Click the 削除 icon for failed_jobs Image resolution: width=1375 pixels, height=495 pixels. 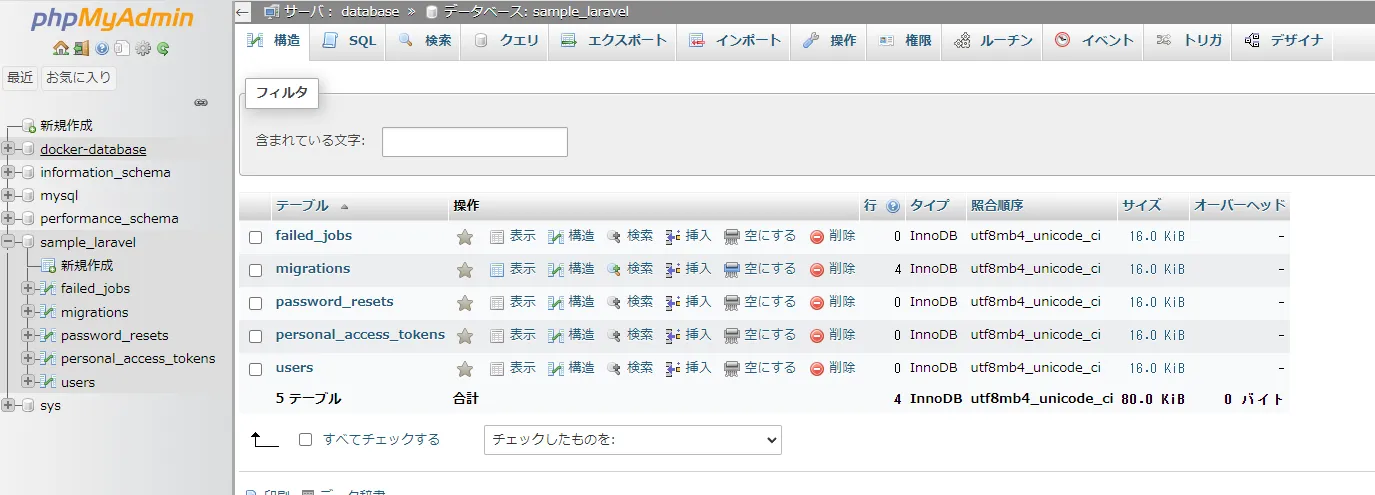pos(817,237)
